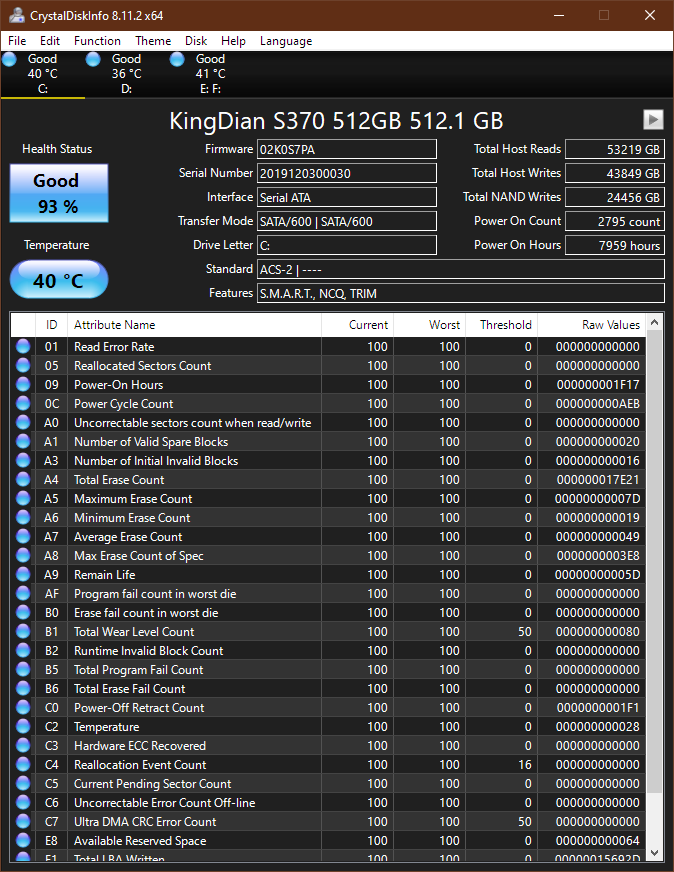Click the Transfer Mode field
This screenshot has width=674, height=872.
[347, 221]
